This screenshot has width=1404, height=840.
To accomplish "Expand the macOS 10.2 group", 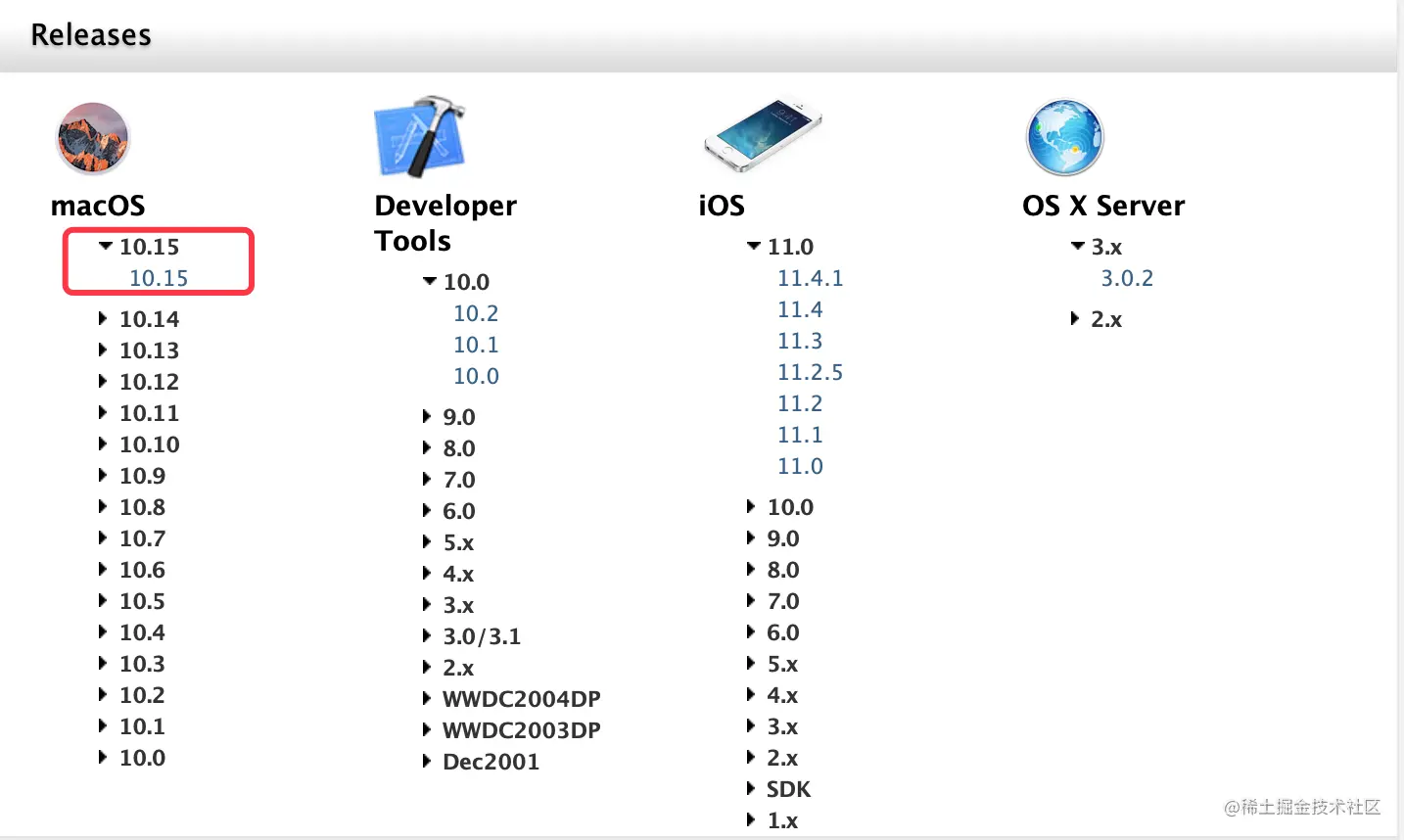I will pos(103,694).
